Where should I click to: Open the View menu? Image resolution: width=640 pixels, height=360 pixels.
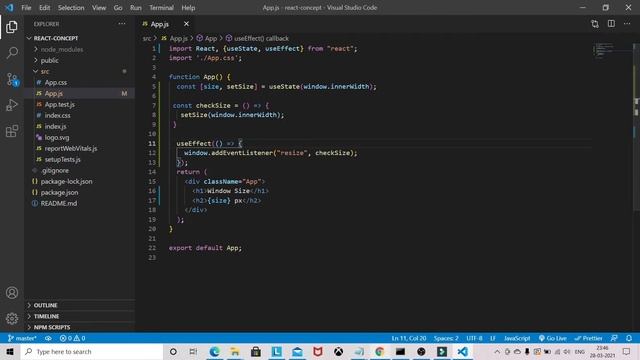click(99, 8)
